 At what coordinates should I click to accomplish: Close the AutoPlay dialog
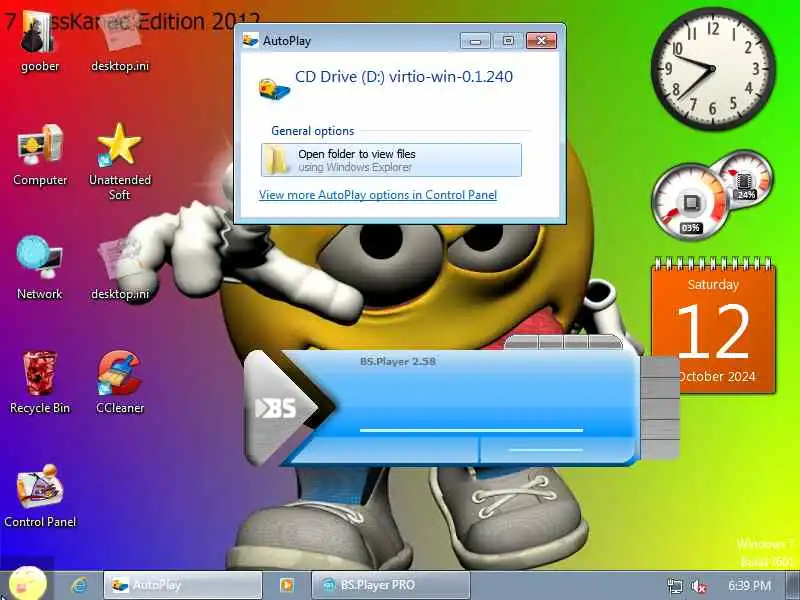click(x=541, y=41)
